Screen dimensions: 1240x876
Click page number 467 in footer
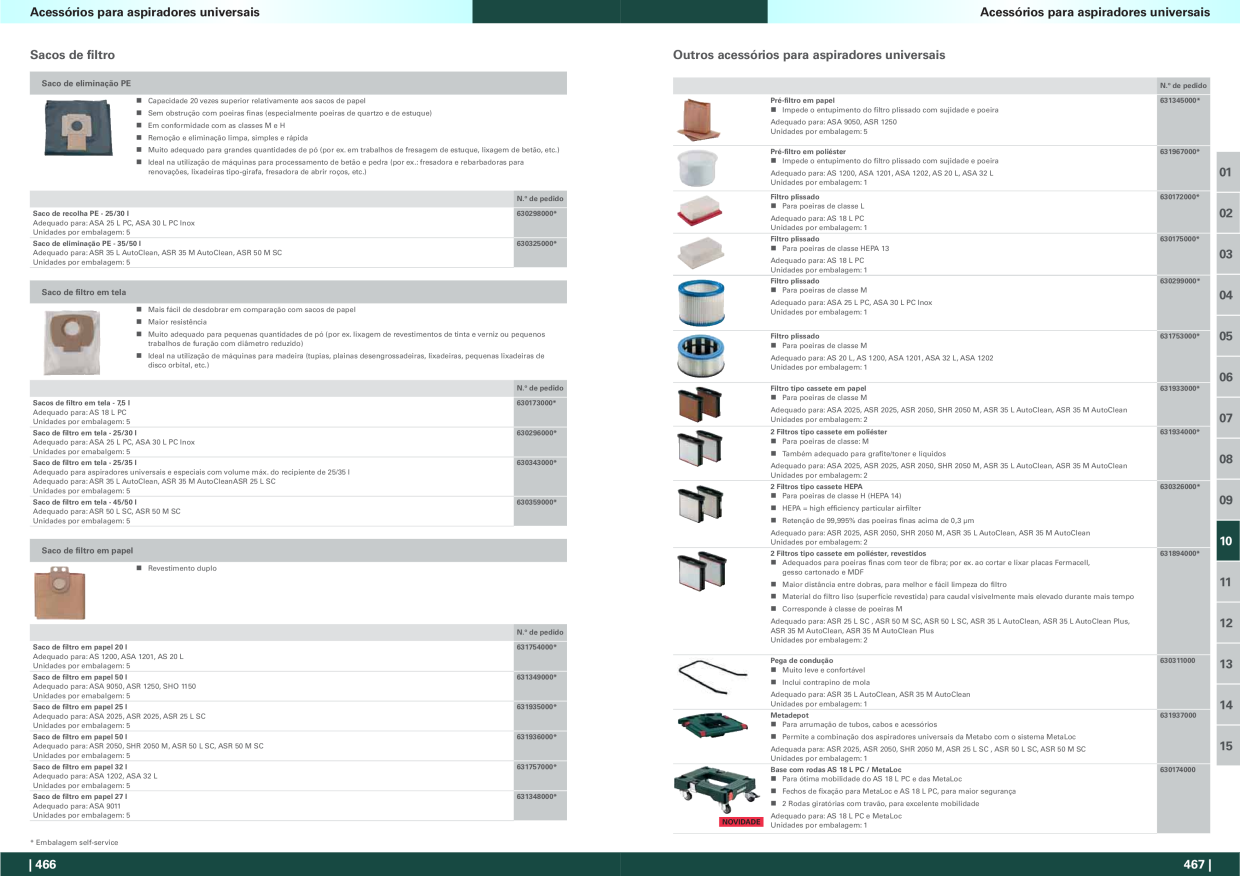pos(1196,865)
